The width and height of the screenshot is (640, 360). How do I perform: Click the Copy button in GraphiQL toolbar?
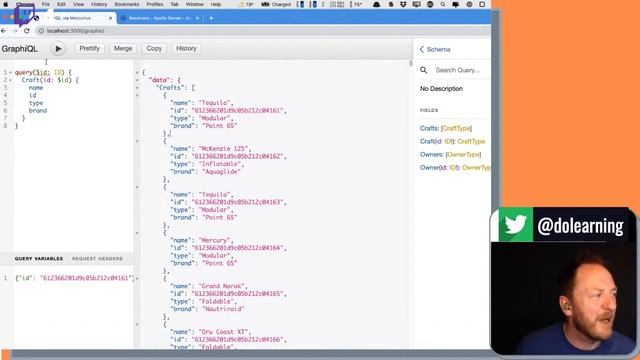coord(154,49)
